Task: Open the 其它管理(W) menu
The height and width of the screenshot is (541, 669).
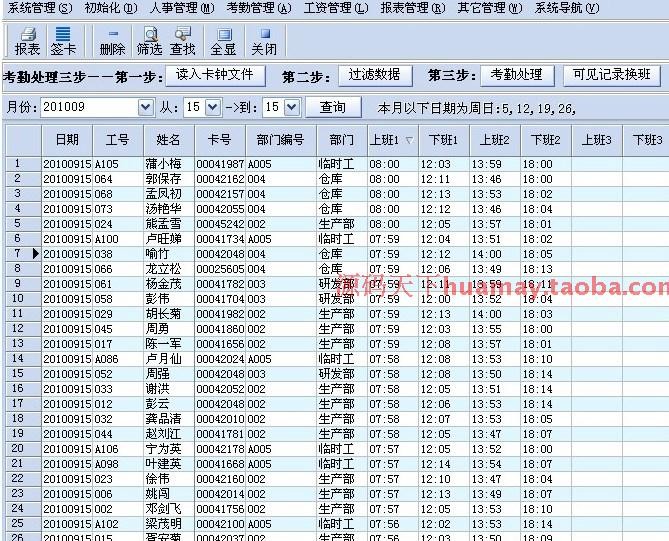Action: click(490, 8)
